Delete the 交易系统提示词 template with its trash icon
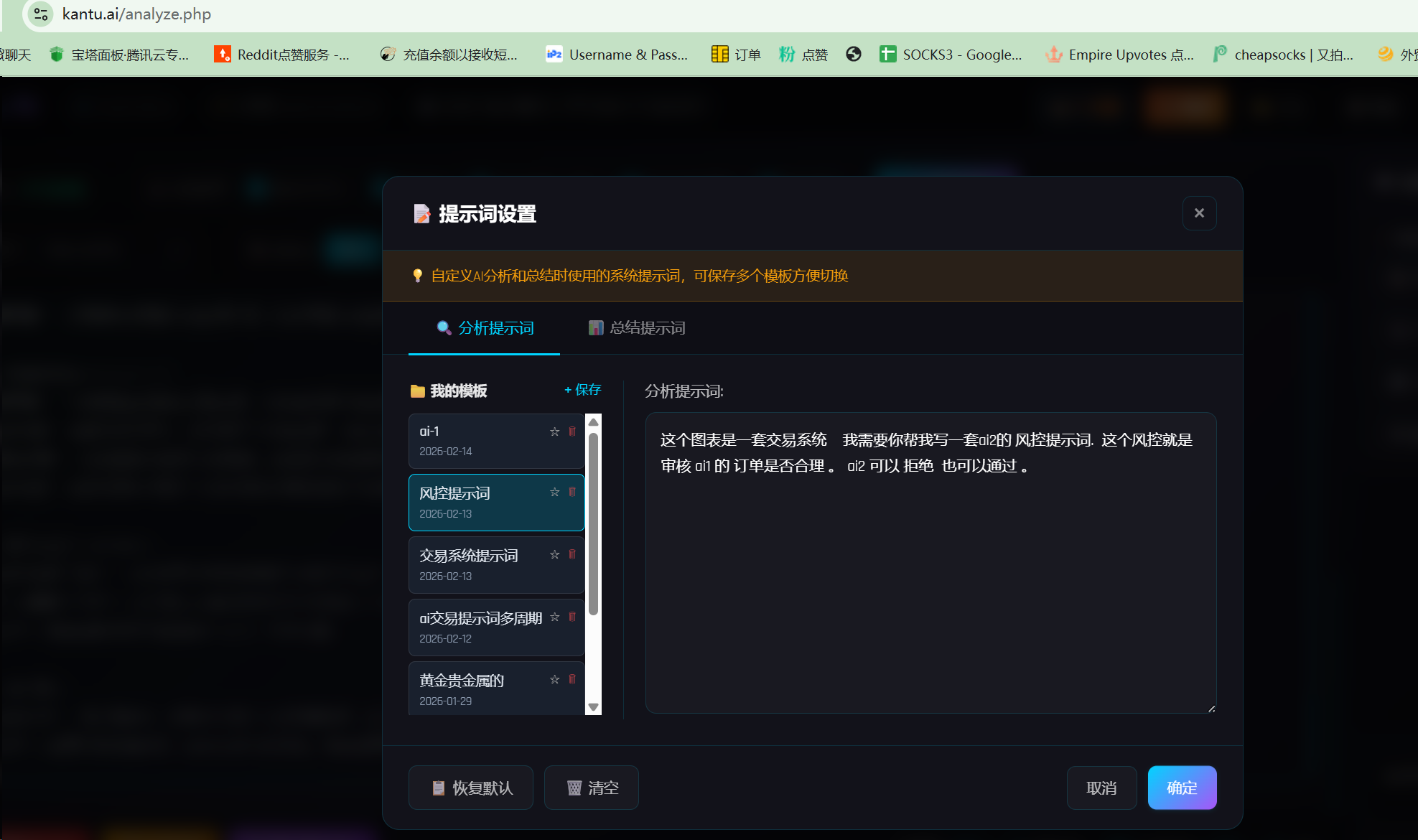The height and width of the screenshot is (840, 1418). [572, 554]
